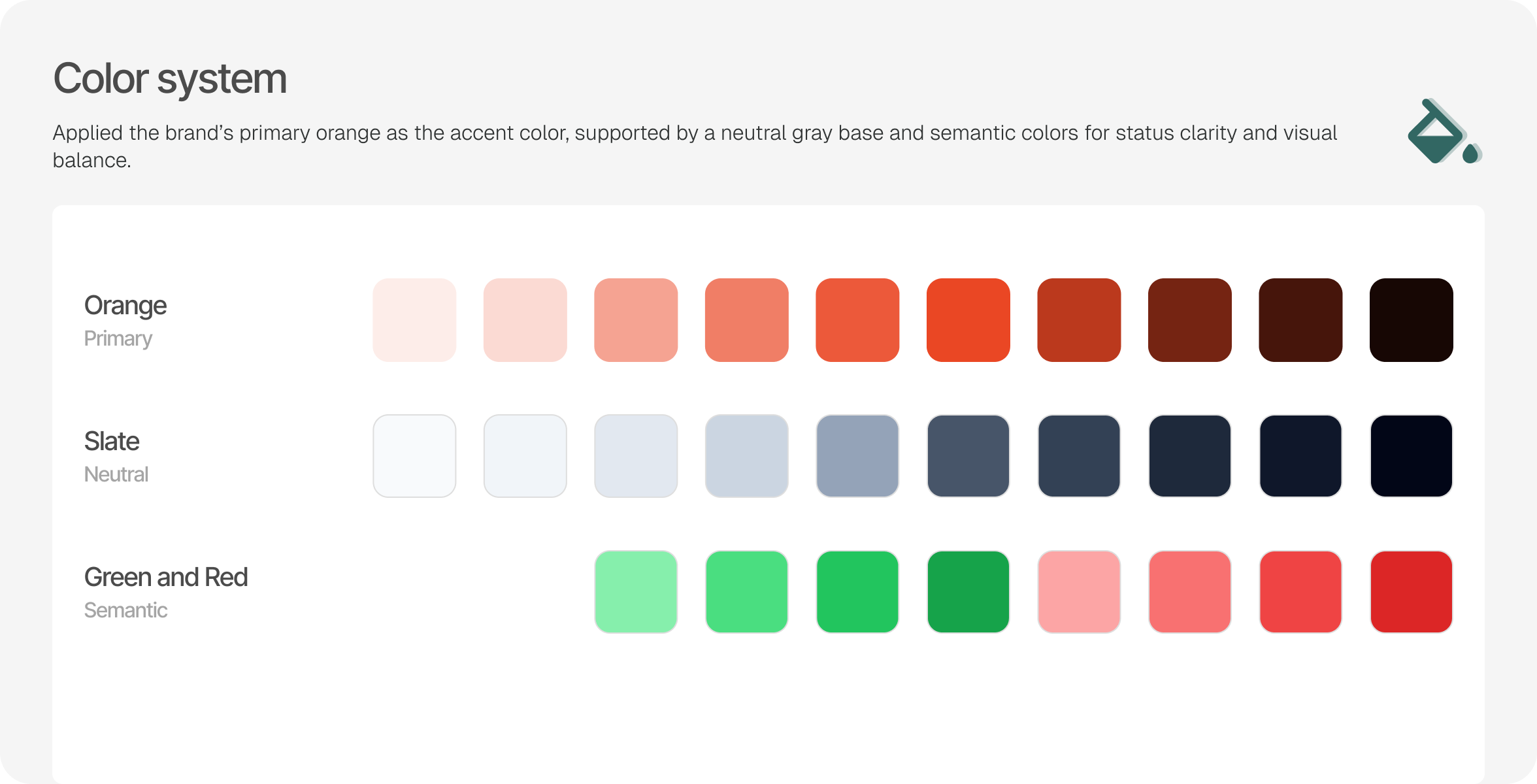Click the Orange row label
Image resolution: width=1537 pixels, height=784 pixels.
[125, 306]
